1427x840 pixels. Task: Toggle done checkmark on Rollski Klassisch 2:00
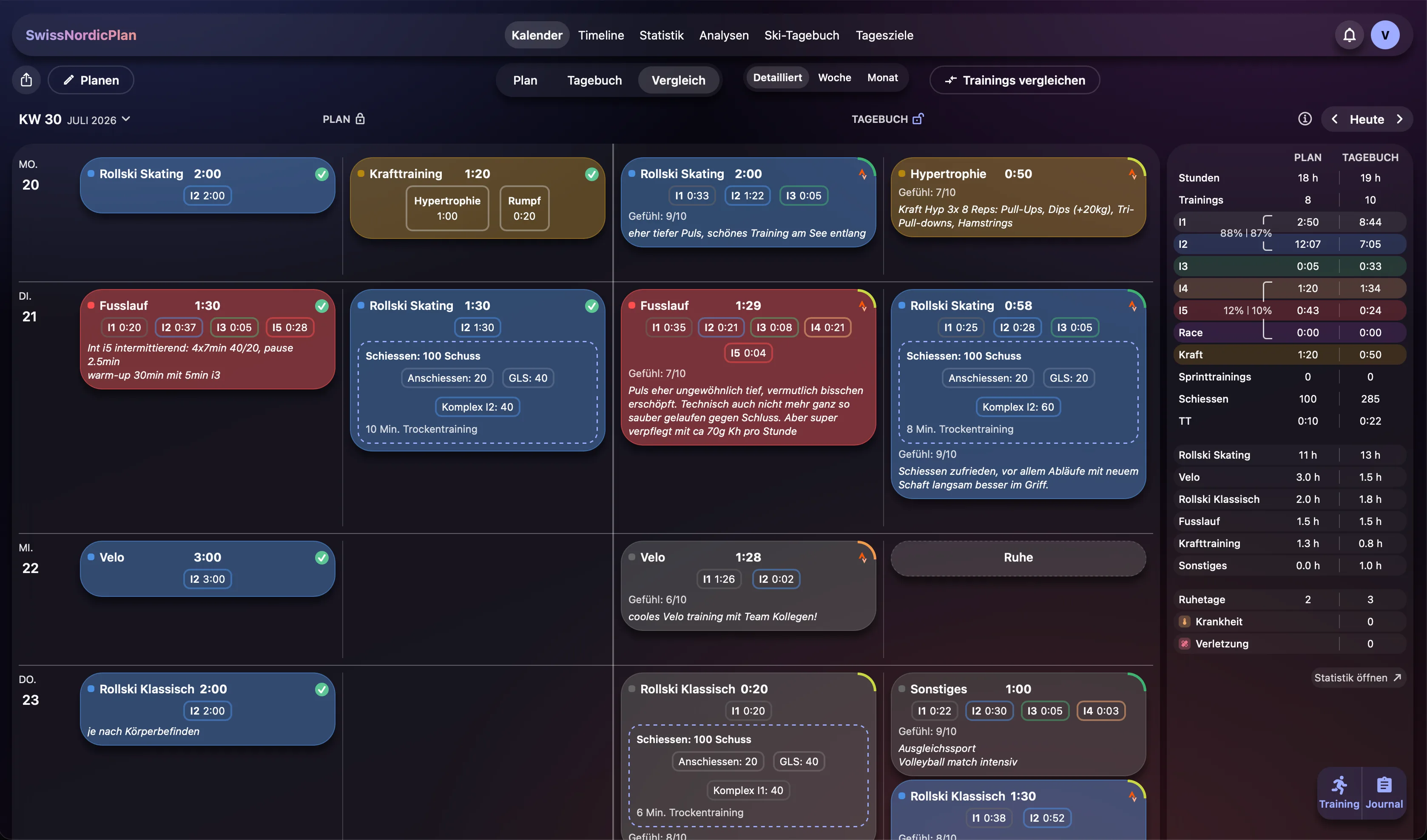point(321,690)
